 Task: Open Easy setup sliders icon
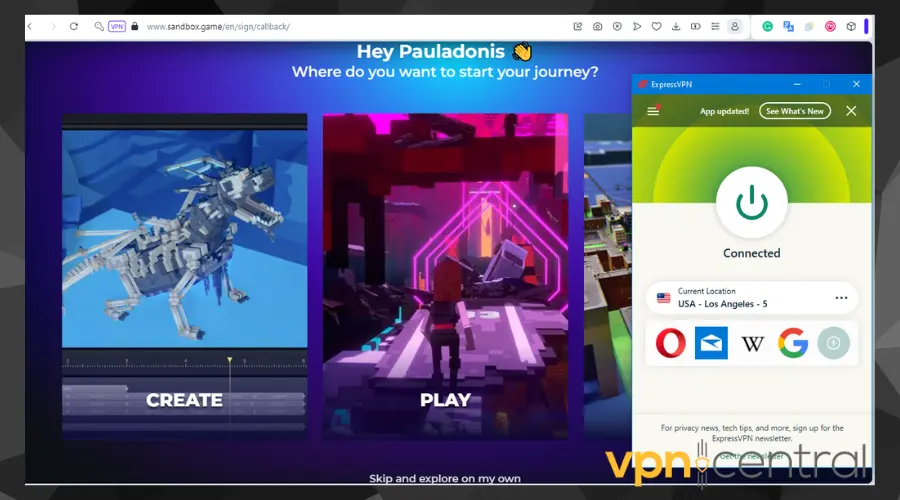(715, 26)
